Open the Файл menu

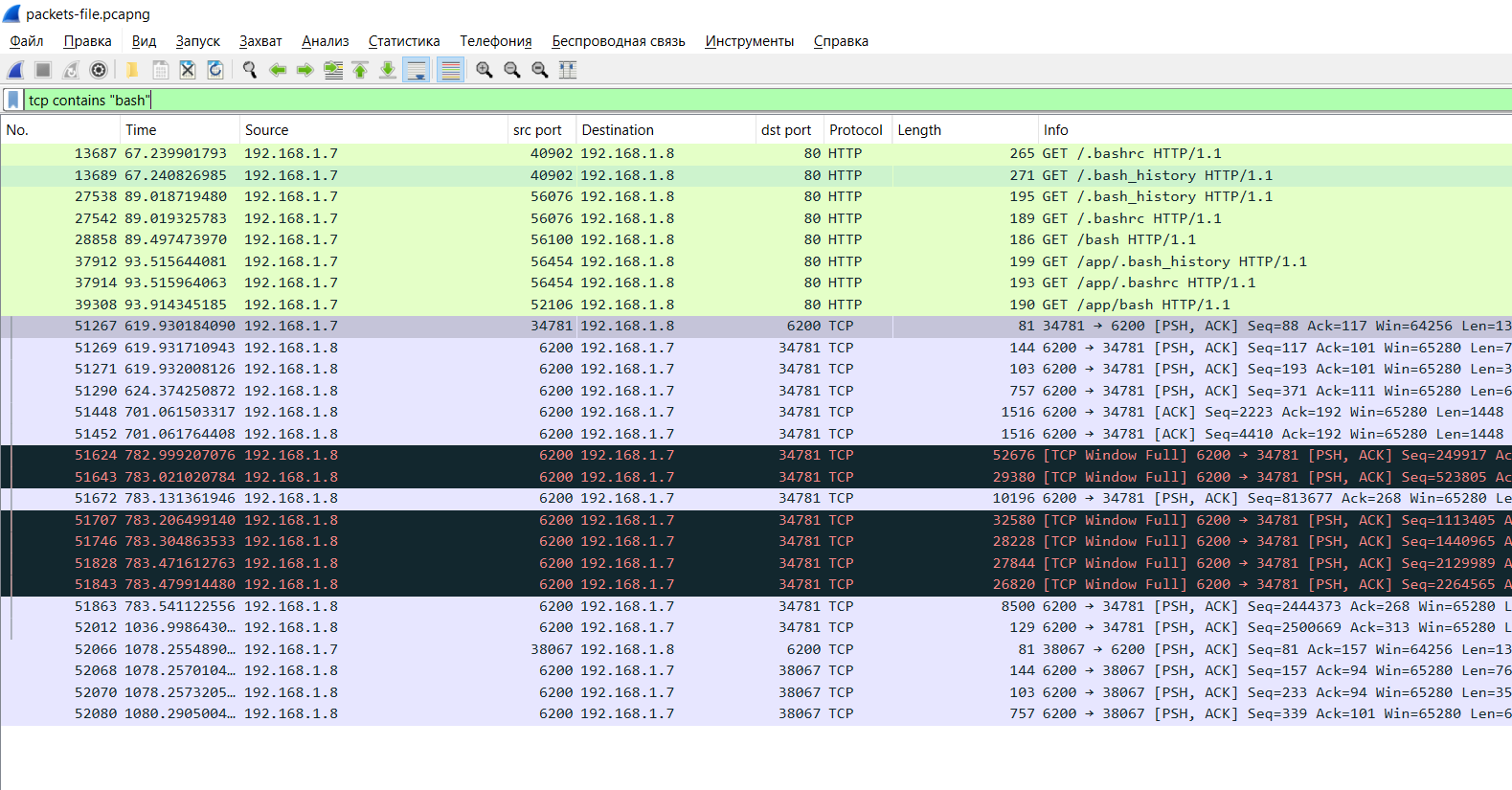(27, 41)
